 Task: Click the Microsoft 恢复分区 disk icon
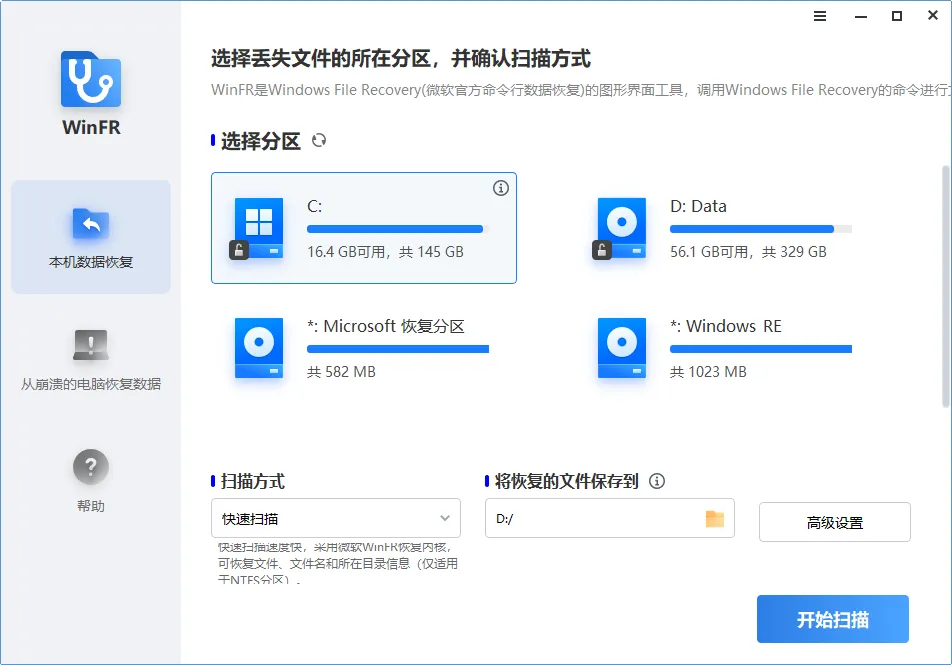pyautogui.click(x=259, y=348)
